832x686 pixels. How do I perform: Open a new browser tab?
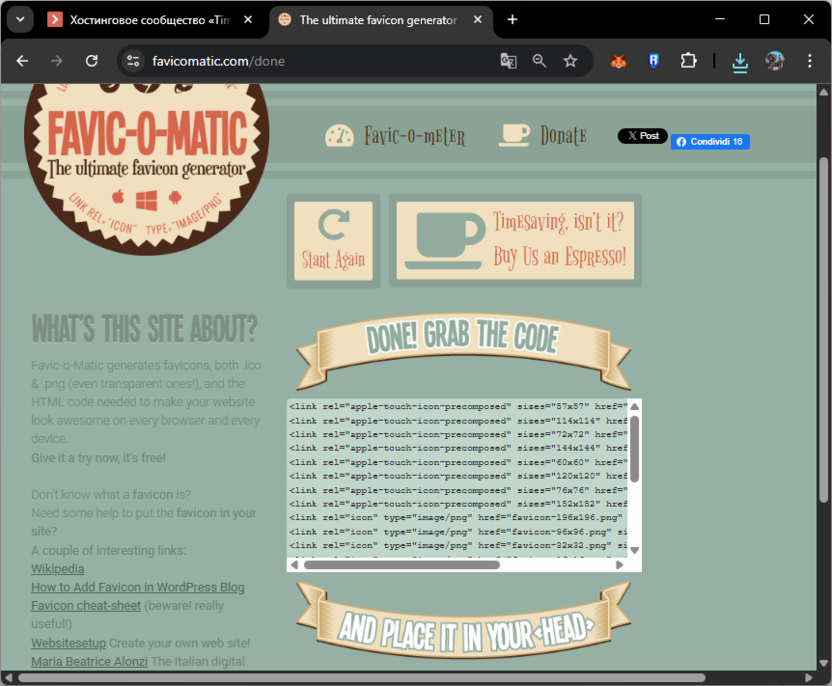click(512, 20)
